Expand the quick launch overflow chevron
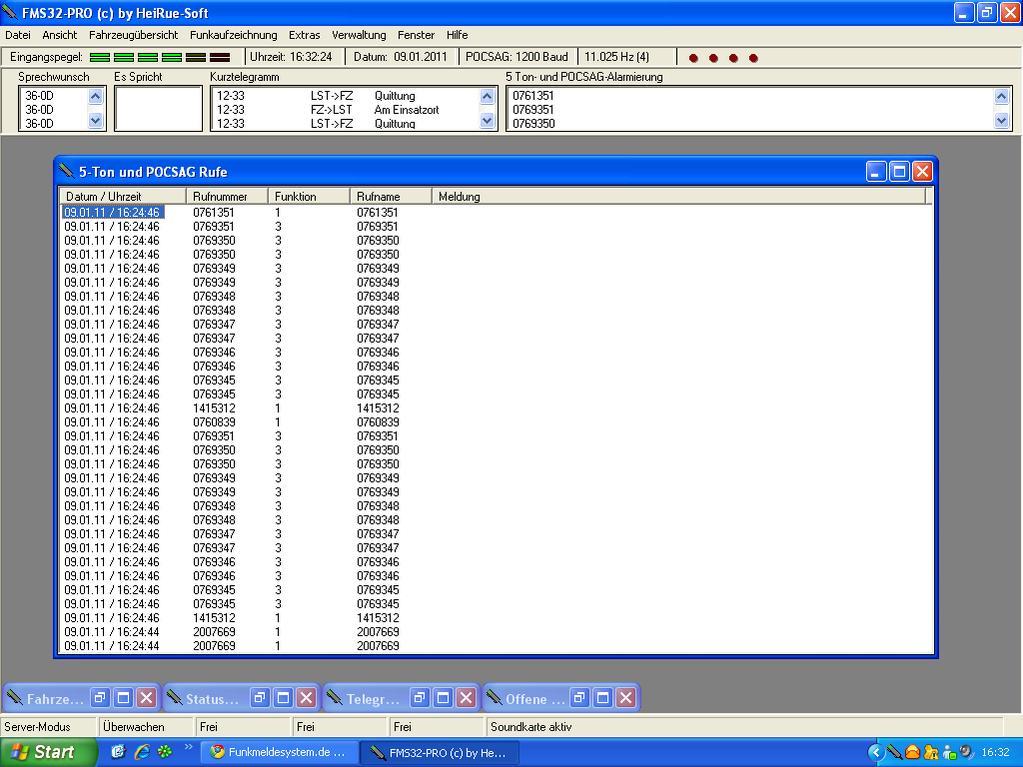 click(x=188, y=746)
